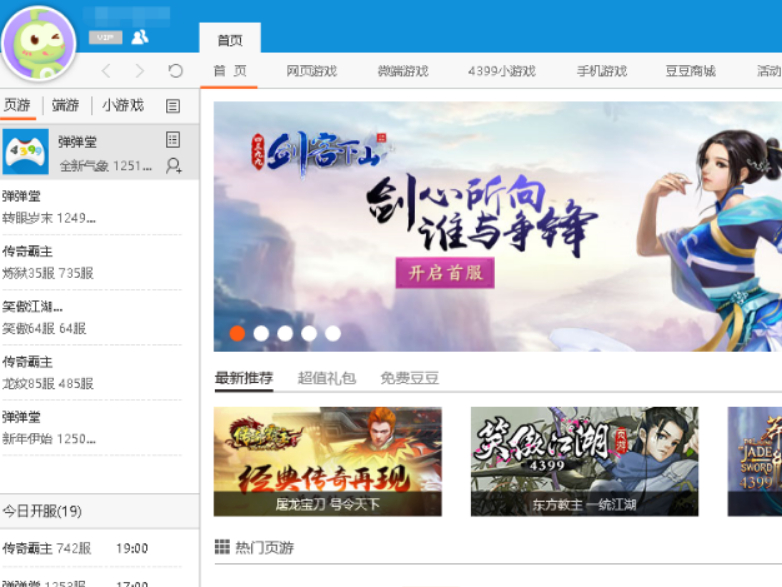Screen dimensions: 782x587
Task: Switch to 页游 sidebar tab
Action: coord(17,105)
